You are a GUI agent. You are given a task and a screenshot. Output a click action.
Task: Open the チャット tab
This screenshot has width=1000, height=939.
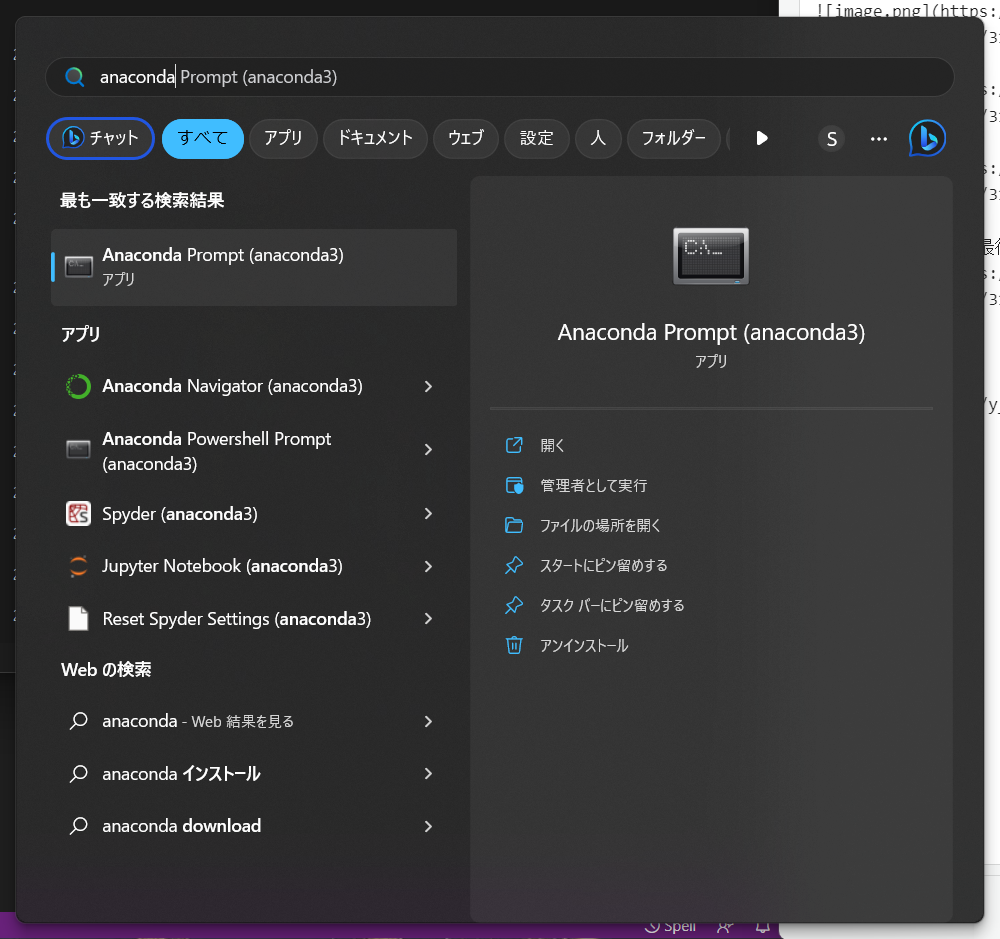click(x=100, y=138)
